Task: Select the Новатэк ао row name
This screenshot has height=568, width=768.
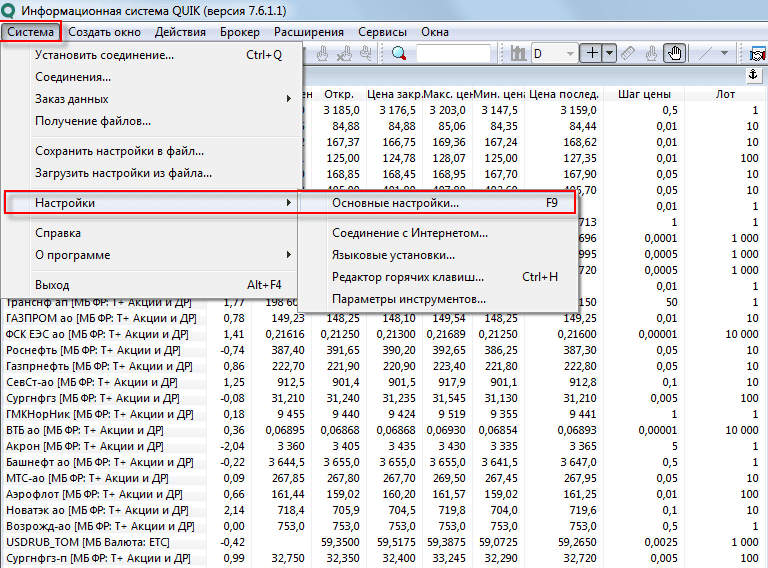Action: click(97, 510)
